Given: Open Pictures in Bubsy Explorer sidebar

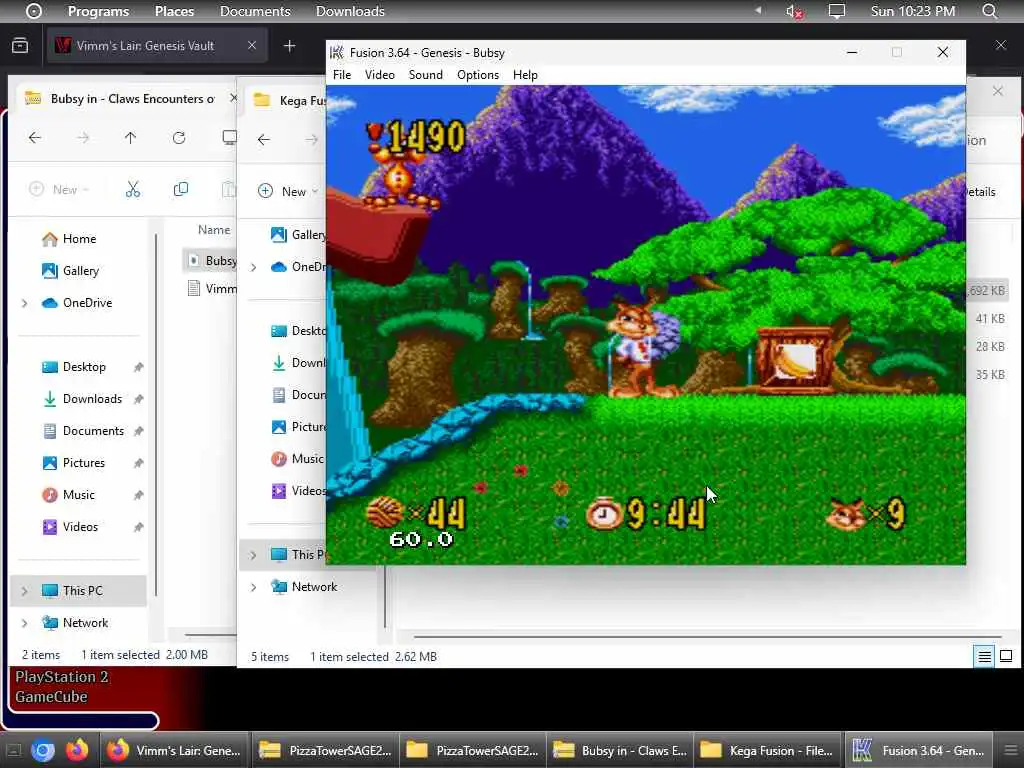Looking at the screenshot, I should [x=84, y=463].
